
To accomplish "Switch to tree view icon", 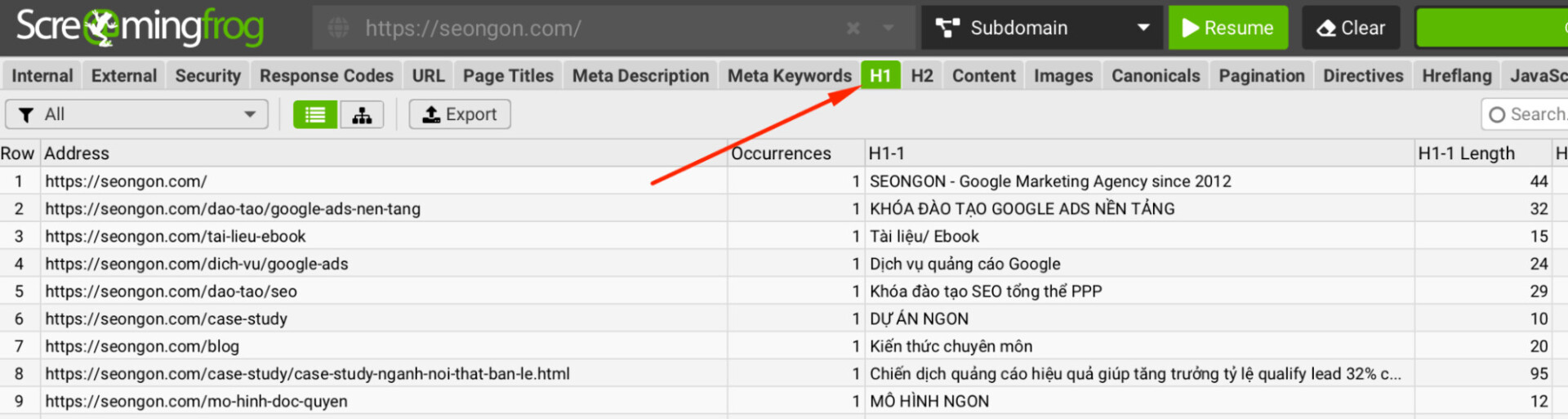I will click(362, 114).
